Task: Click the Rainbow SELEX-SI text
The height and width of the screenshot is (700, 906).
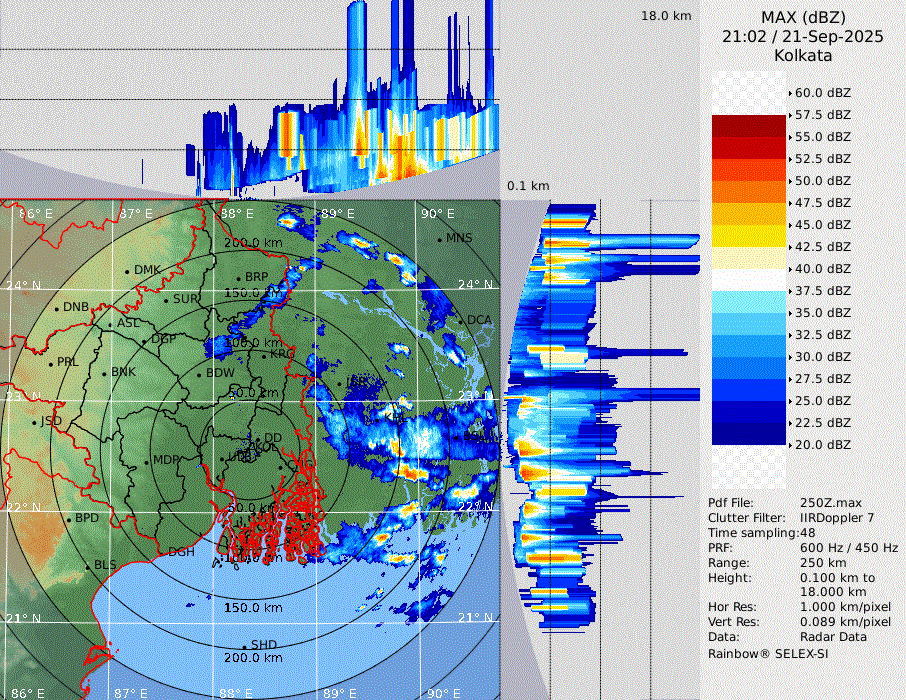Action: pos(768,653)
